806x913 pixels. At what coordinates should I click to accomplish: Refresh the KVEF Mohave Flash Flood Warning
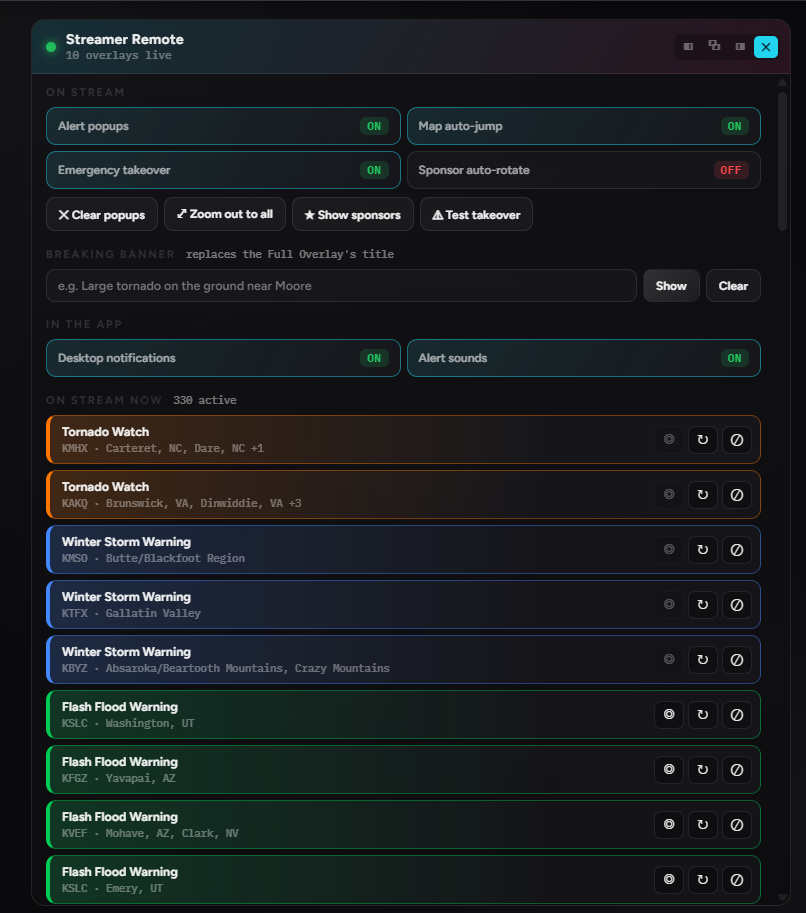[x=703, y=824]
